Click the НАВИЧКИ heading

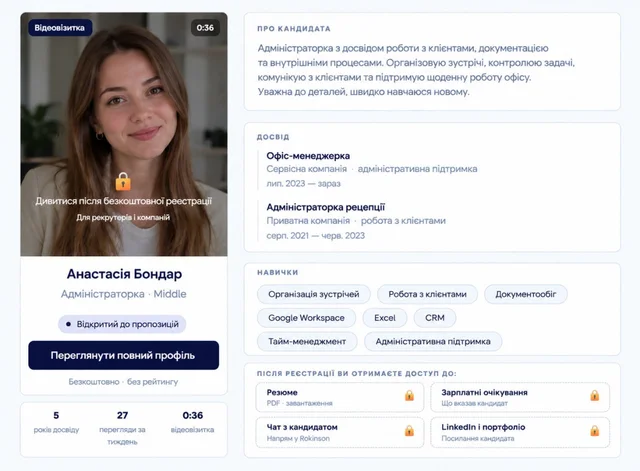278,273
